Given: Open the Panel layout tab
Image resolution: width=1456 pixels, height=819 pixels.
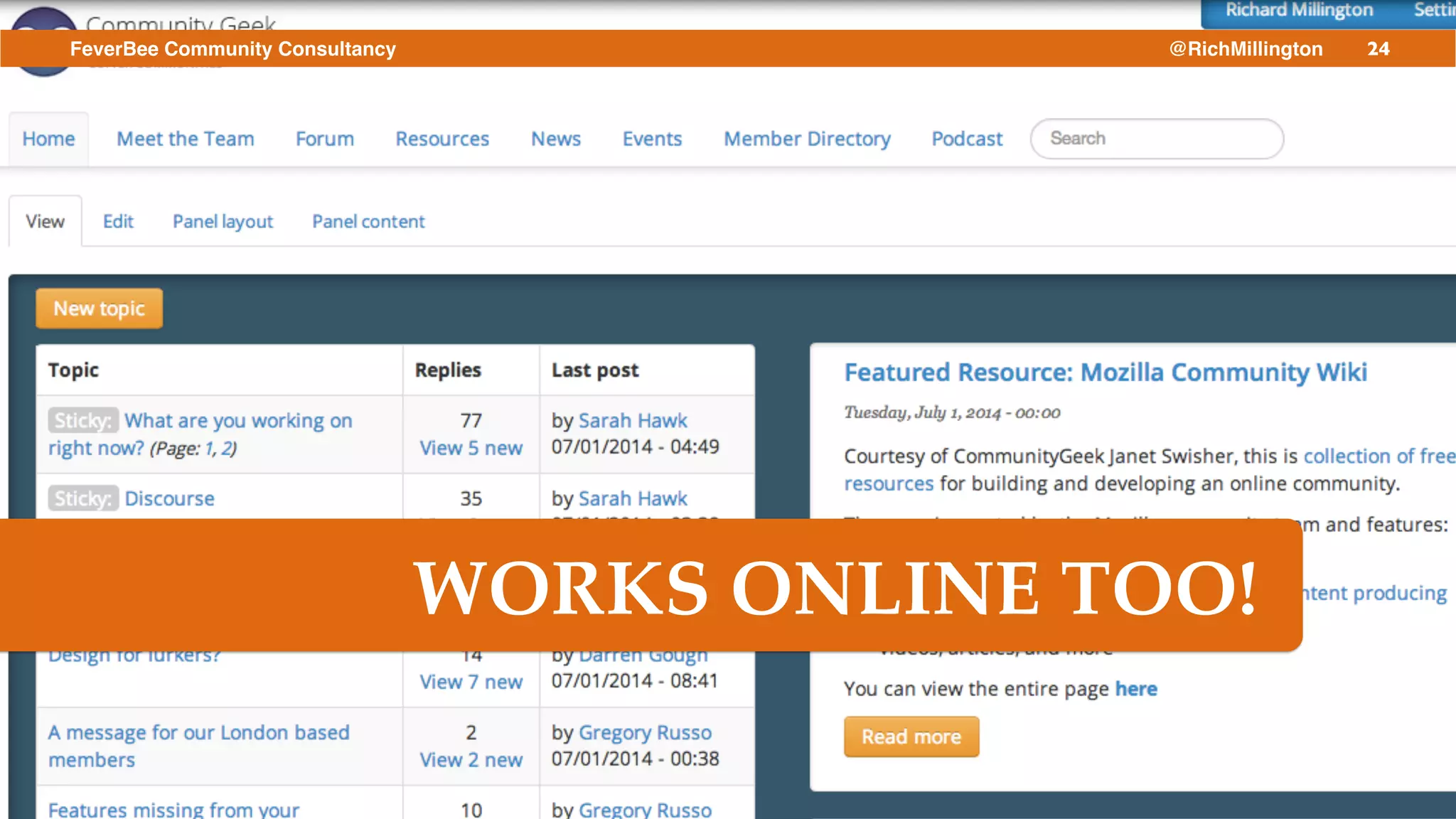Looking at the screenshot, I should 223,222.
